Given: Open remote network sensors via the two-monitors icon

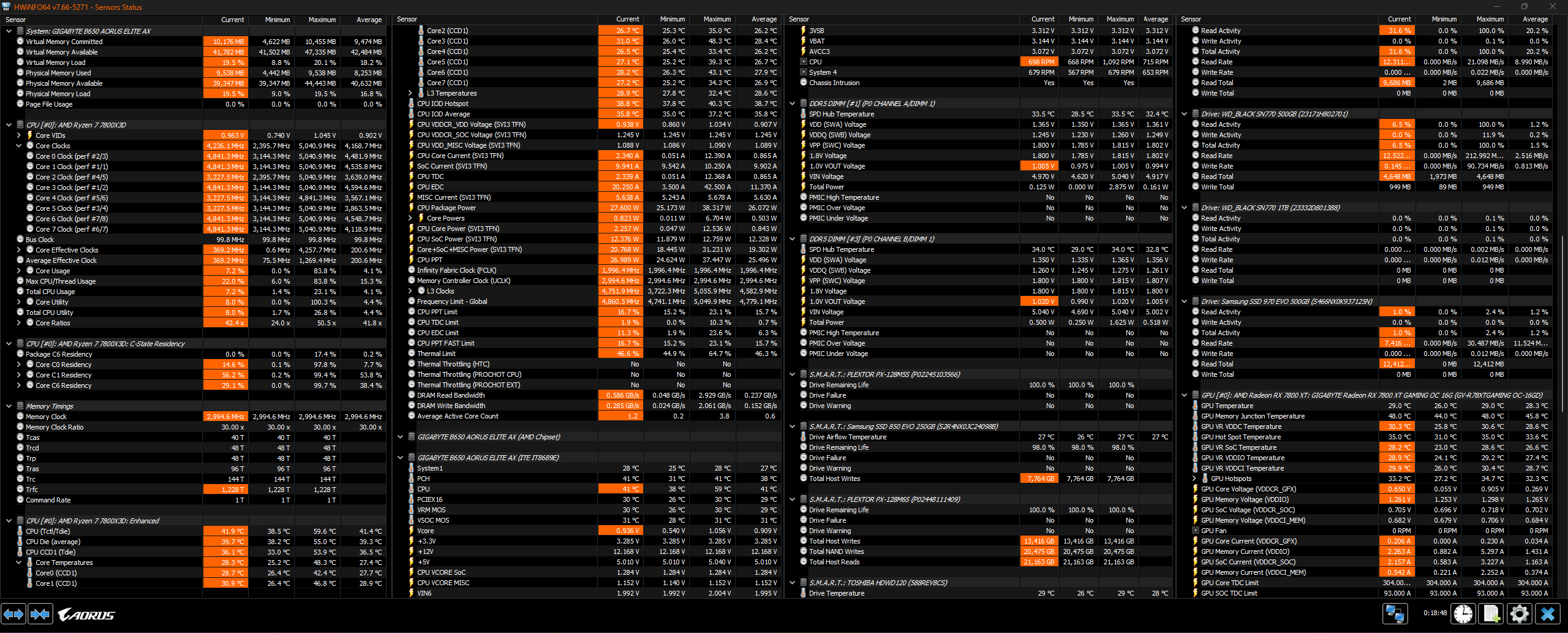Looking at the screenshot, I should point(1395,613).
